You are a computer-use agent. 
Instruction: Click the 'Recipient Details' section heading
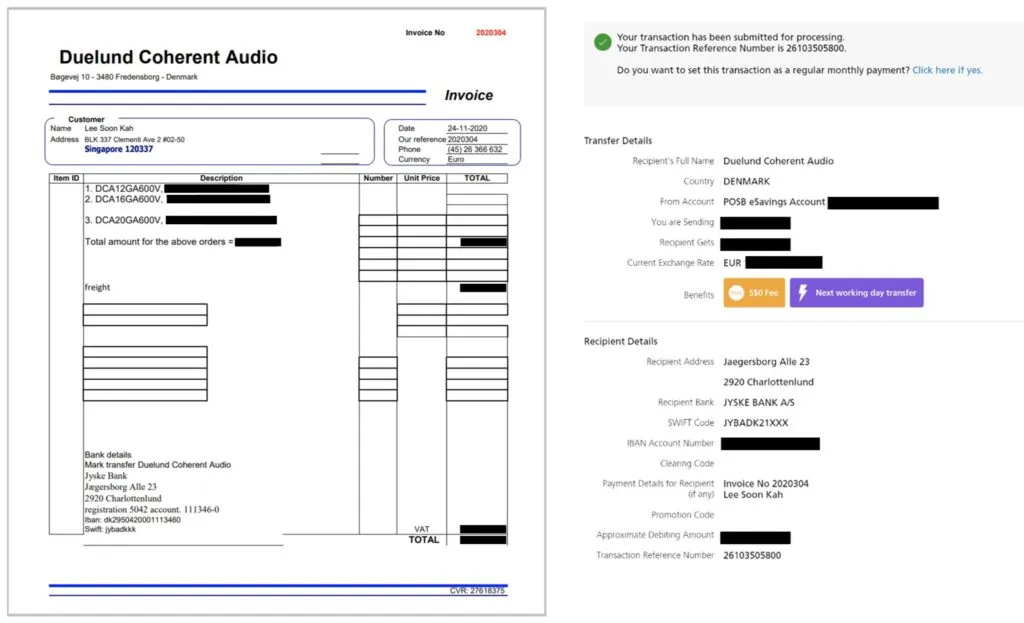[x=620, y=342]
